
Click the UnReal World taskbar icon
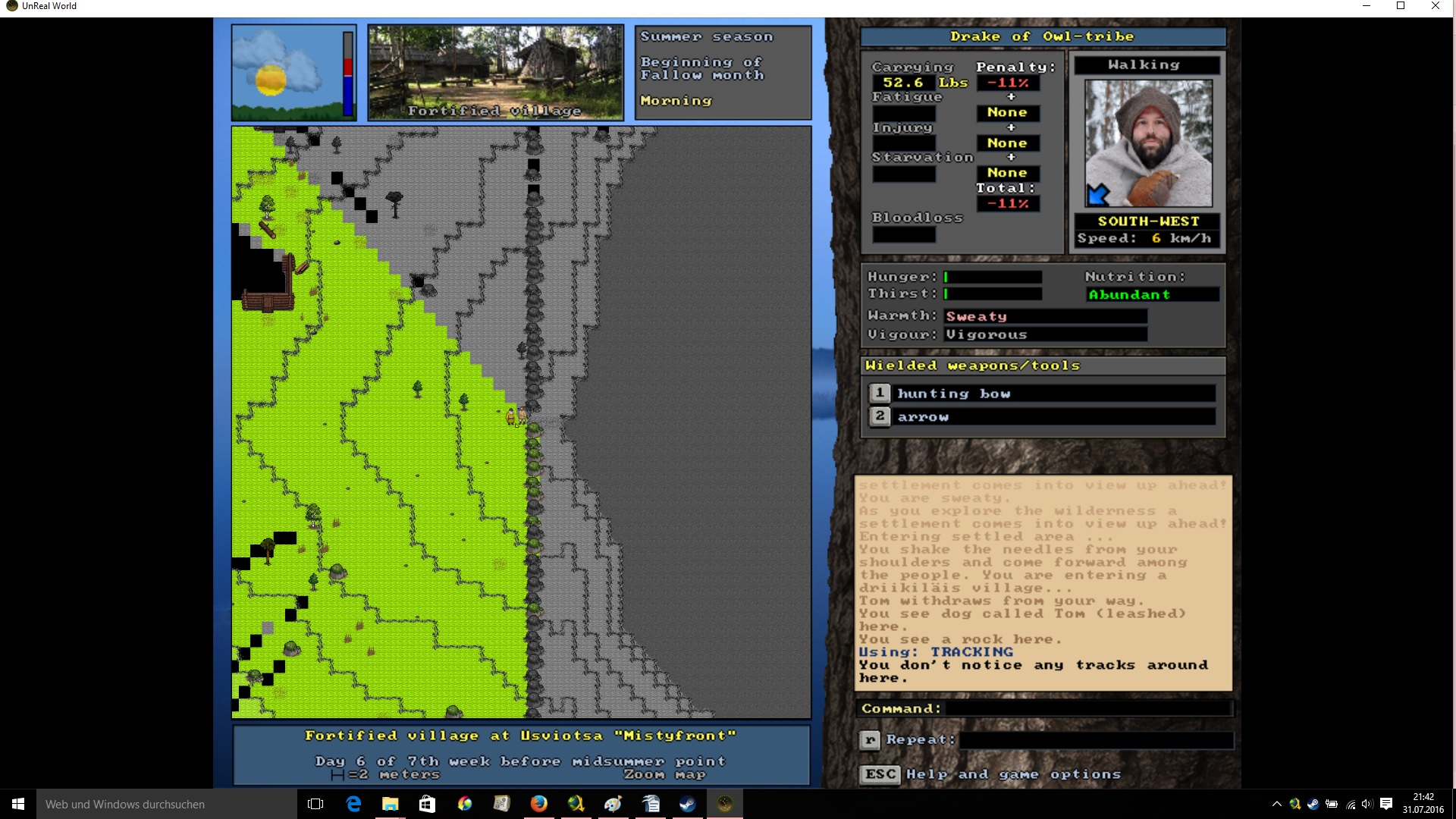point(725,804)
